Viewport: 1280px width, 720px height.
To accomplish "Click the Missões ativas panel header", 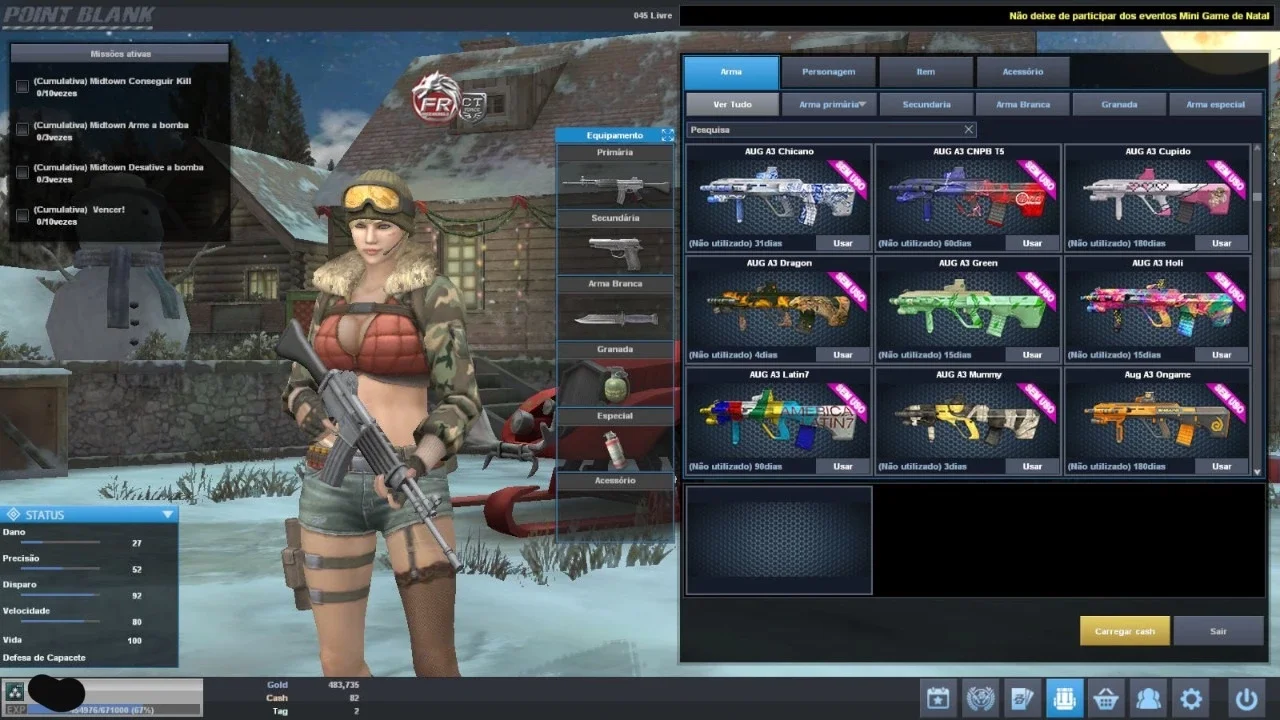I will pyautogui.click(x=120, y=54).
